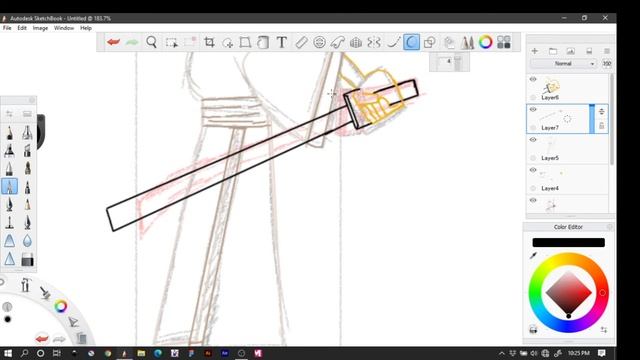640x360 pixels.
Task: Select the Layer6 thumbnail
Action: tap(551, 86)
